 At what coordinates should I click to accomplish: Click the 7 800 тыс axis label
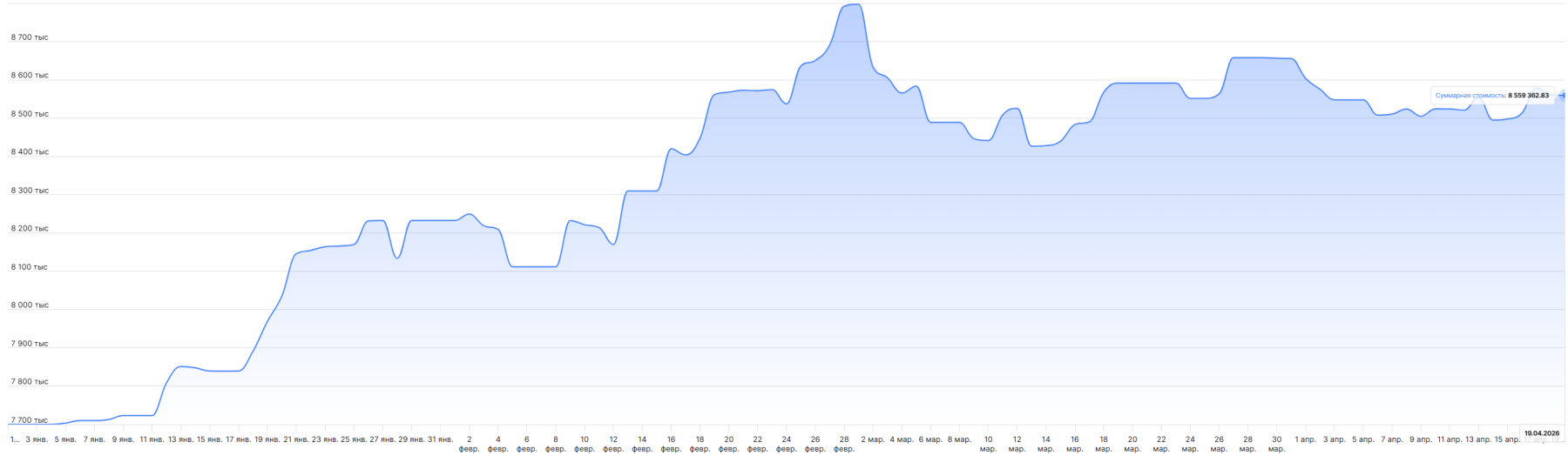pos(30,382)
